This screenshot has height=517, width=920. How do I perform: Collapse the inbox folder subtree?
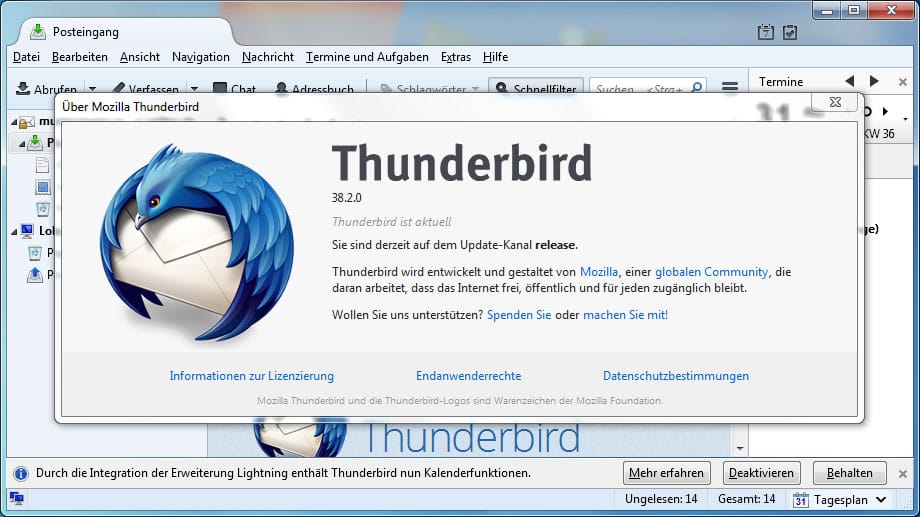(x=22, y=144)
